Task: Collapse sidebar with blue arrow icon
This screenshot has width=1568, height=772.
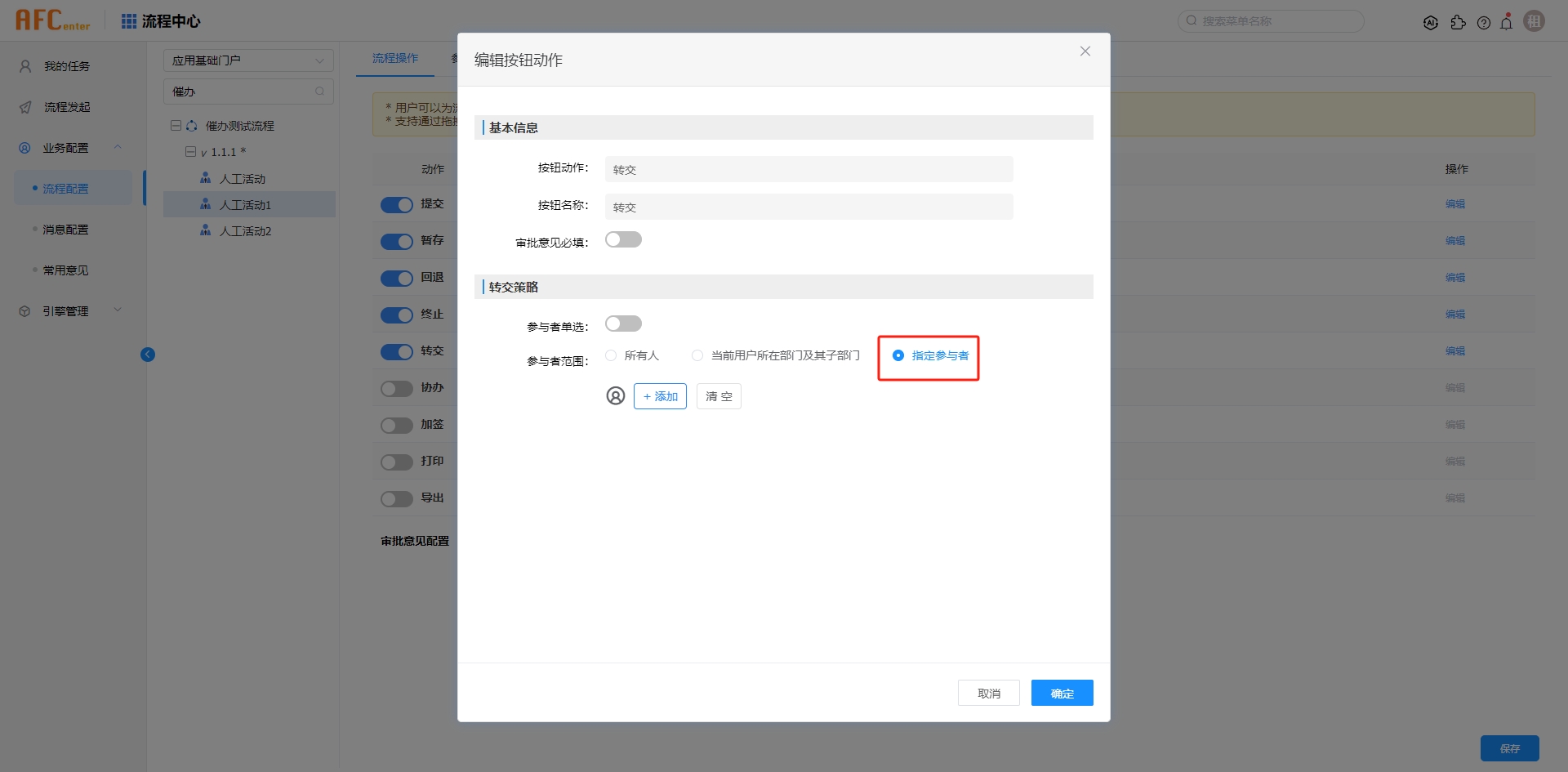Action: coord(148,355)
